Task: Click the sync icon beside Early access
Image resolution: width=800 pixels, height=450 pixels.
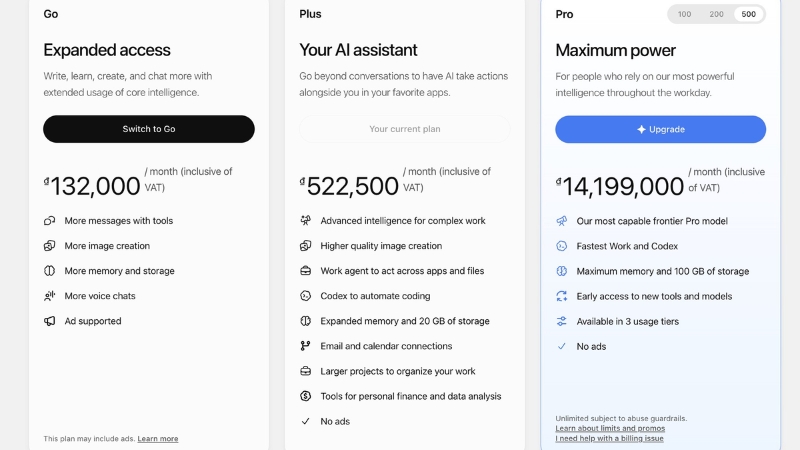Action: 561,296
